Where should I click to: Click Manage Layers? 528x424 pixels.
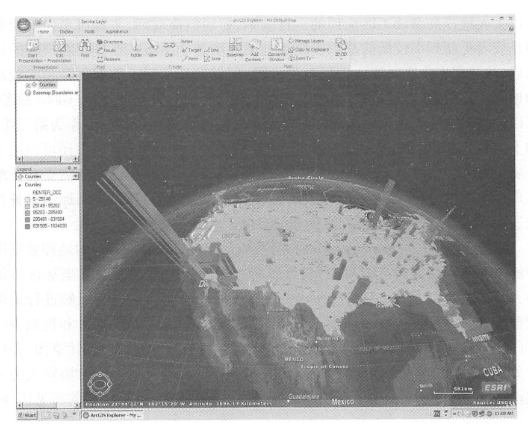coord(306,41)
